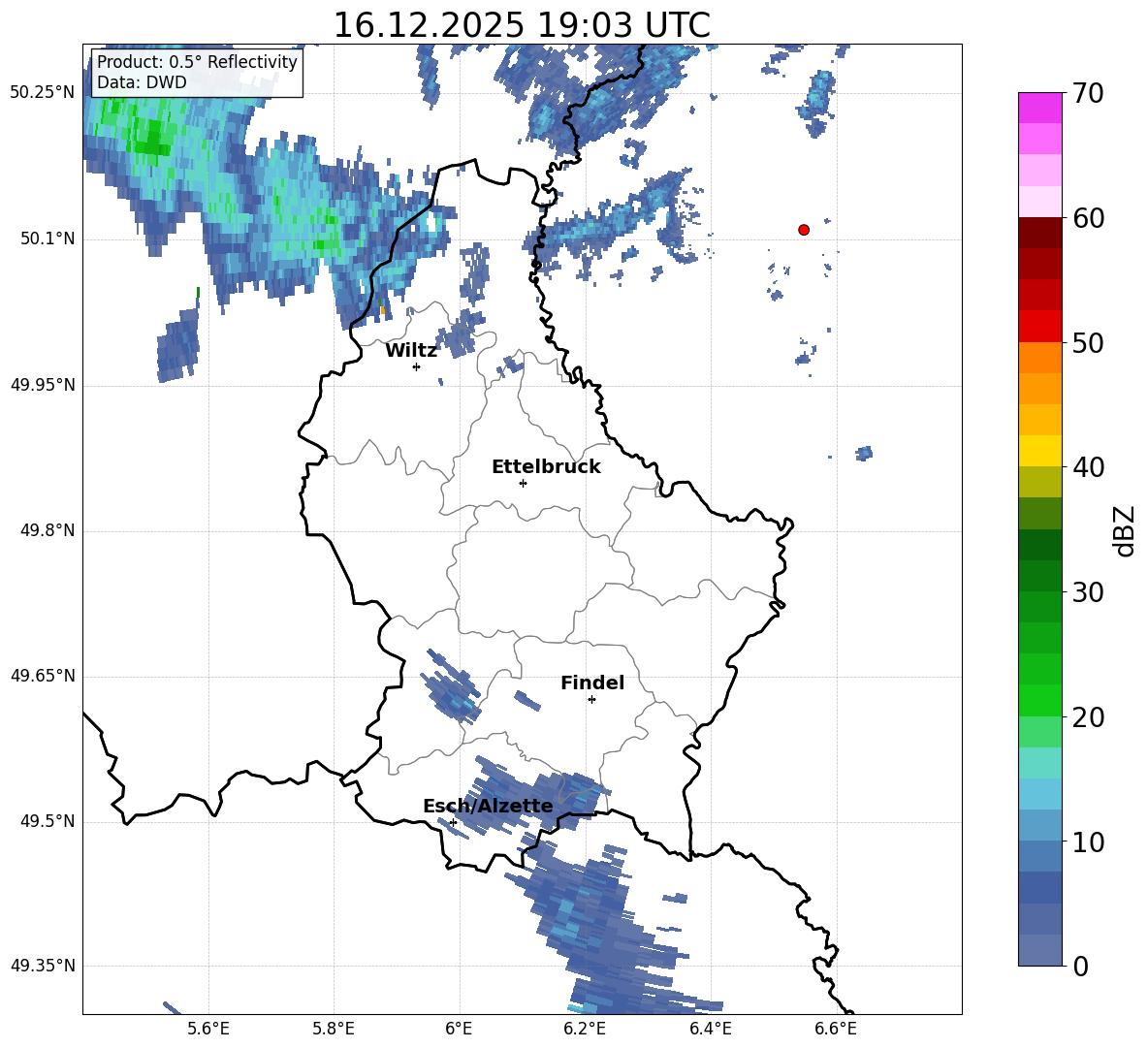
Task: Click the Findel station cross marker
Action: 591,700
